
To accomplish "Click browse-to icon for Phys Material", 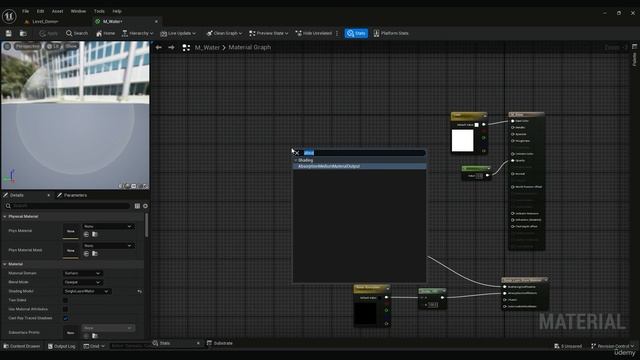I will click(x=95, y=235).
